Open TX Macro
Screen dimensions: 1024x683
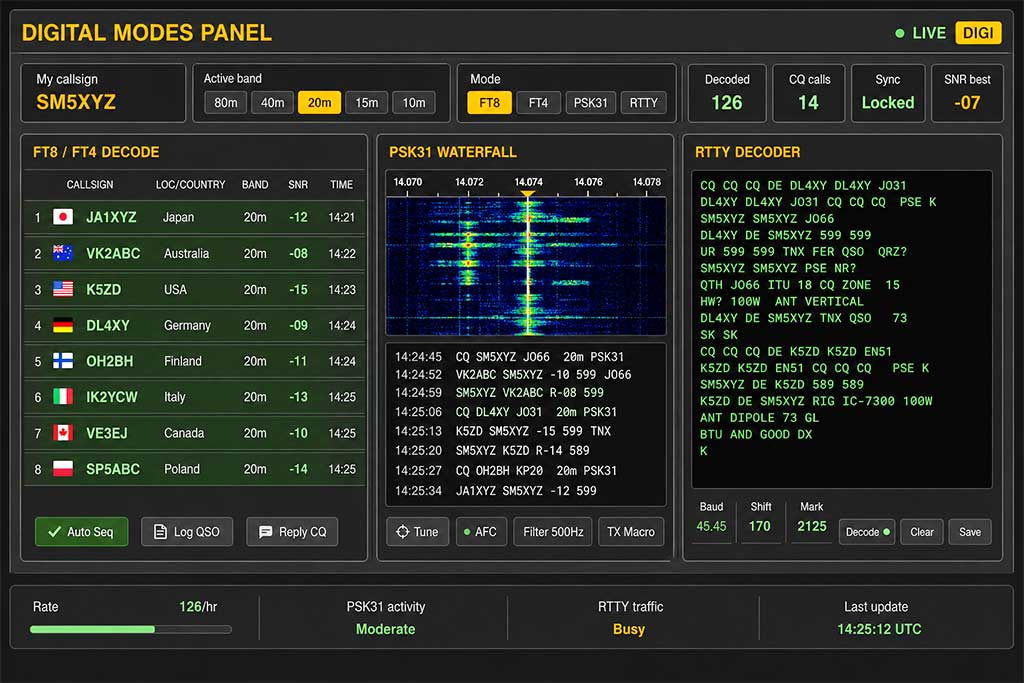pos(631,532)
